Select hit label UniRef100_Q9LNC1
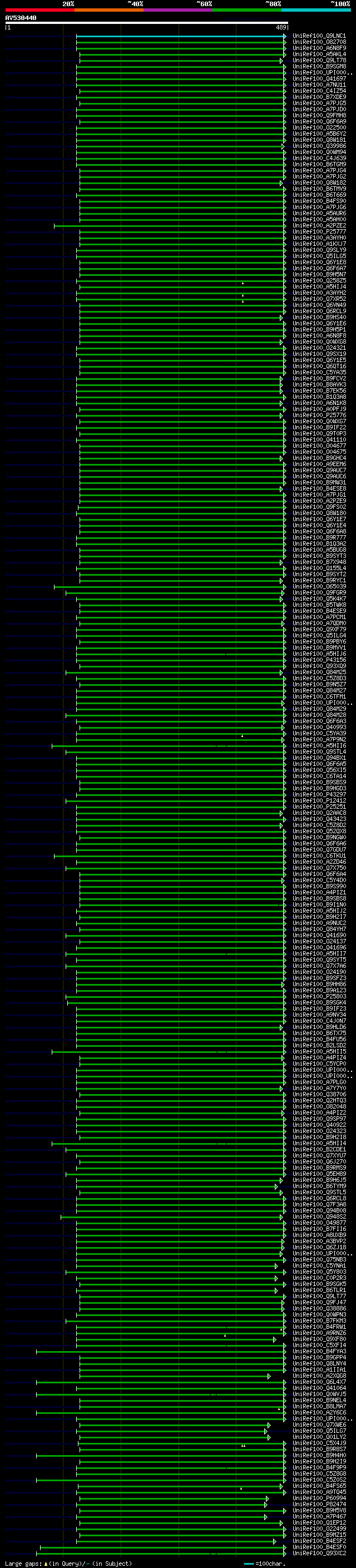Screen dimensions: 356x1568 (x=319, y=37)
